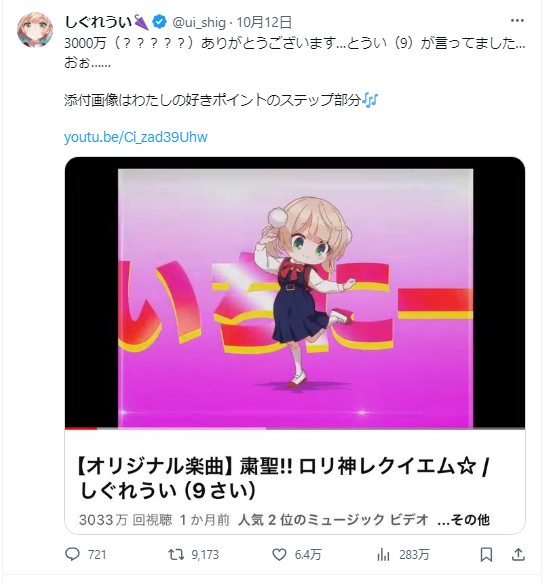Click the video progress bar
This screenshot has width=557, height=583.
[295, 428]
